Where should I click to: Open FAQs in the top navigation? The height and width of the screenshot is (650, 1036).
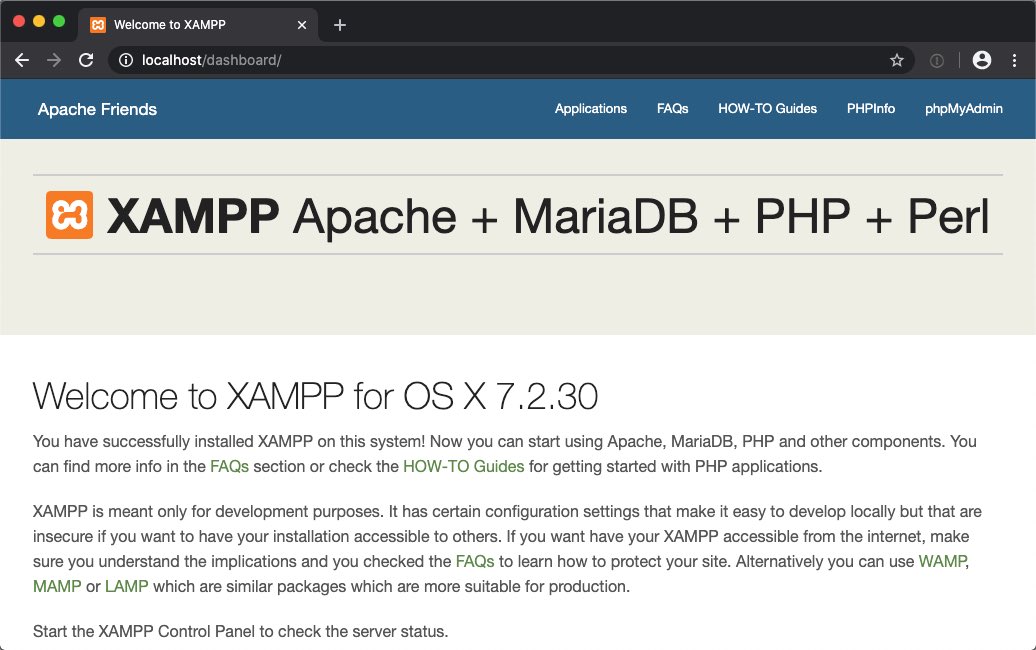[x=673, y=109]
